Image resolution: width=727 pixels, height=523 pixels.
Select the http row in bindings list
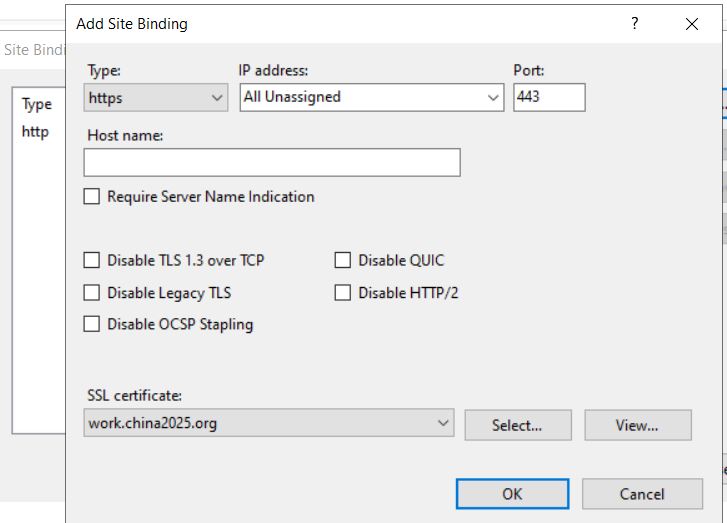click(x=35, y=132)
